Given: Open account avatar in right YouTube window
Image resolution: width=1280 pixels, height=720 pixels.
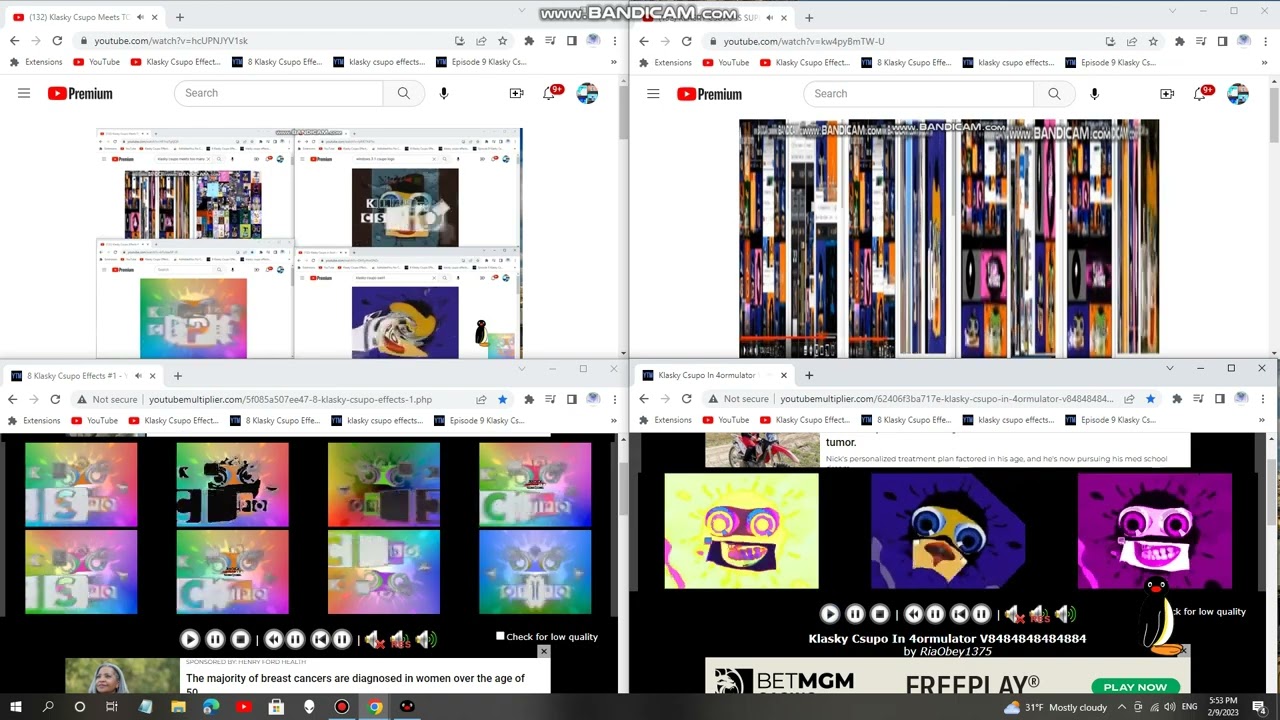Looking at the screenshot, I should [x=1238, y=94].
